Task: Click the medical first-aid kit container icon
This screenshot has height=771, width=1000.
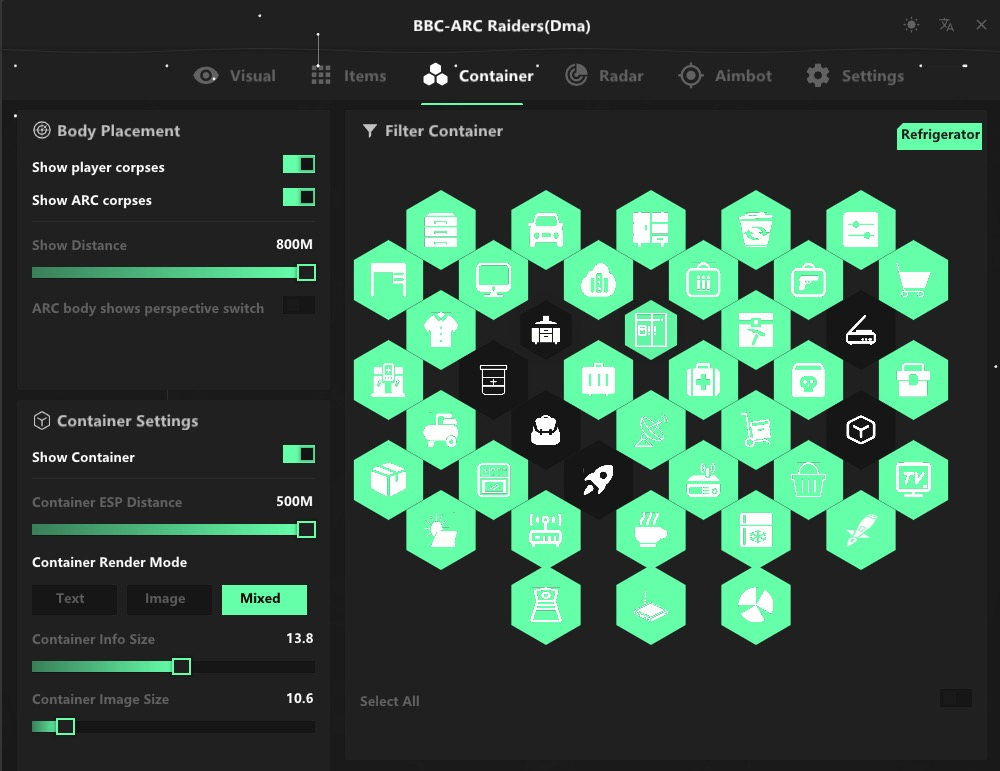Action: tap(703, 380)
